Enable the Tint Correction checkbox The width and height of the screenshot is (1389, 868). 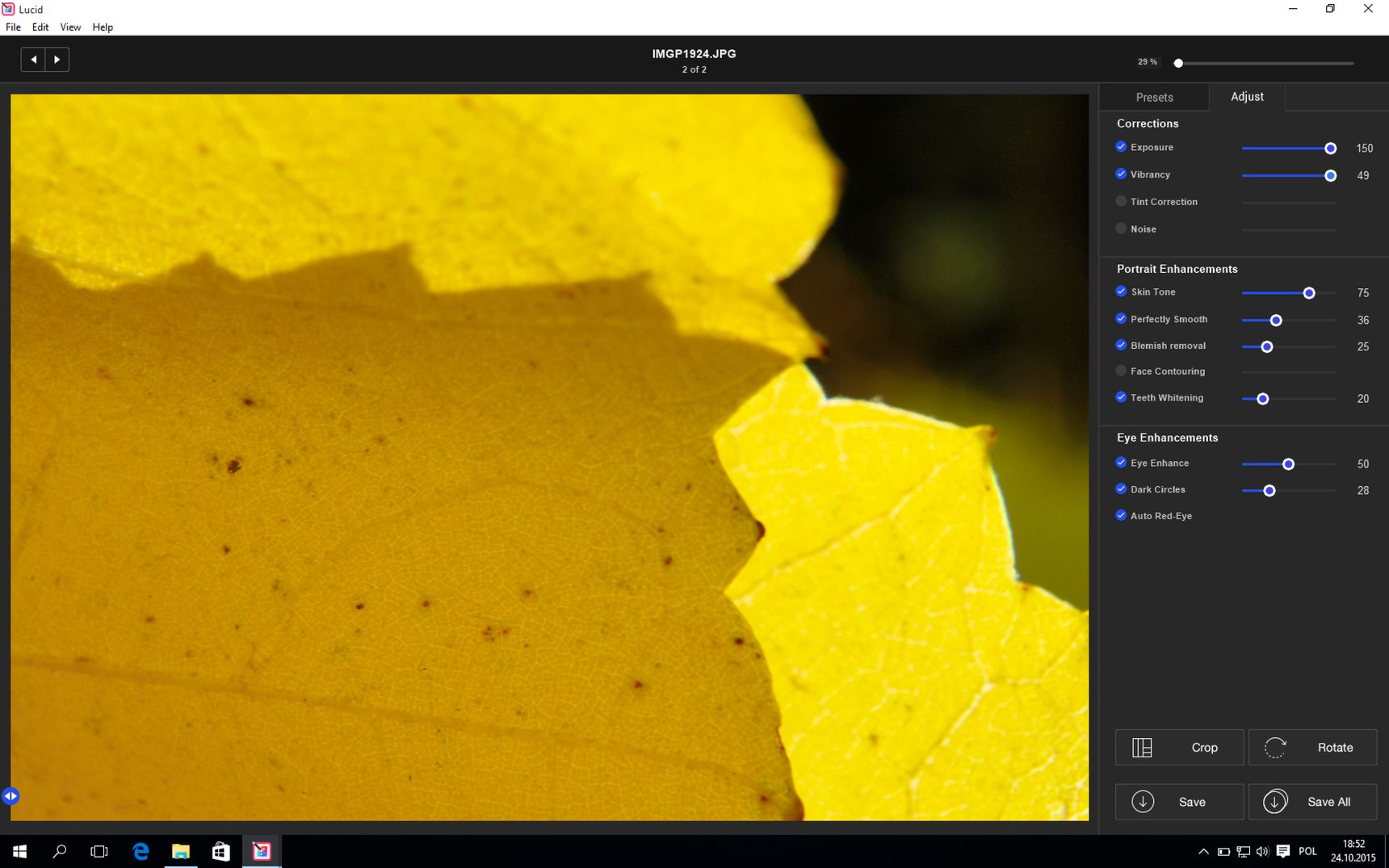[x=1121, y=201]
